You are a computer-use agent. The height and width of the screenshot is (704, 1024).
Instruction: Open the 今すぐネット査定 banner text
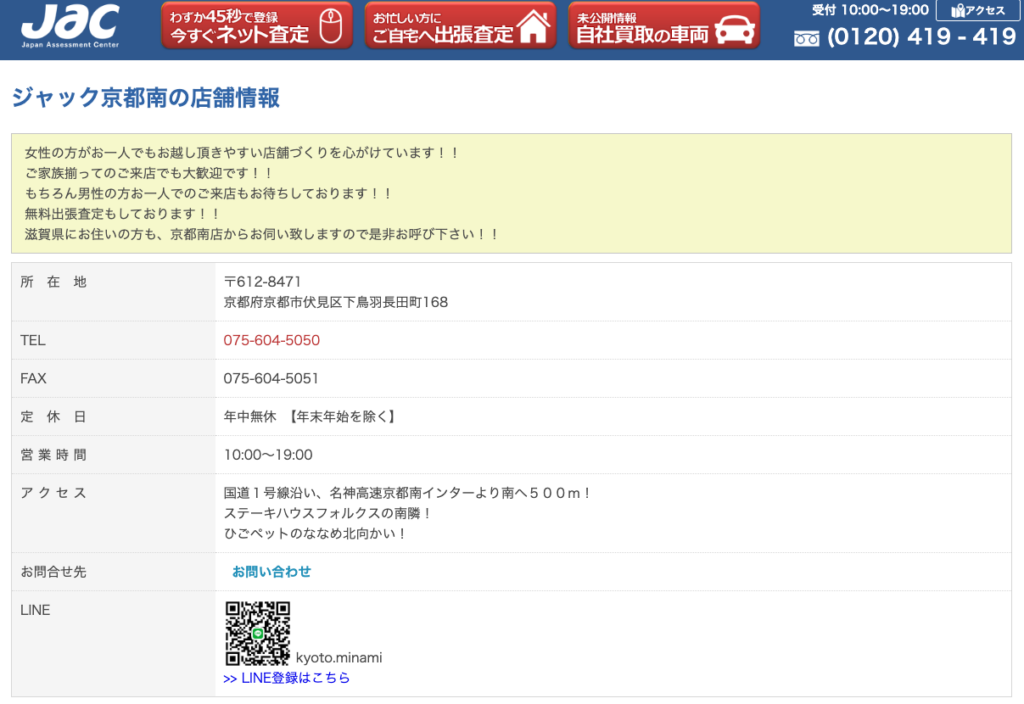click(x=239, y=34)
